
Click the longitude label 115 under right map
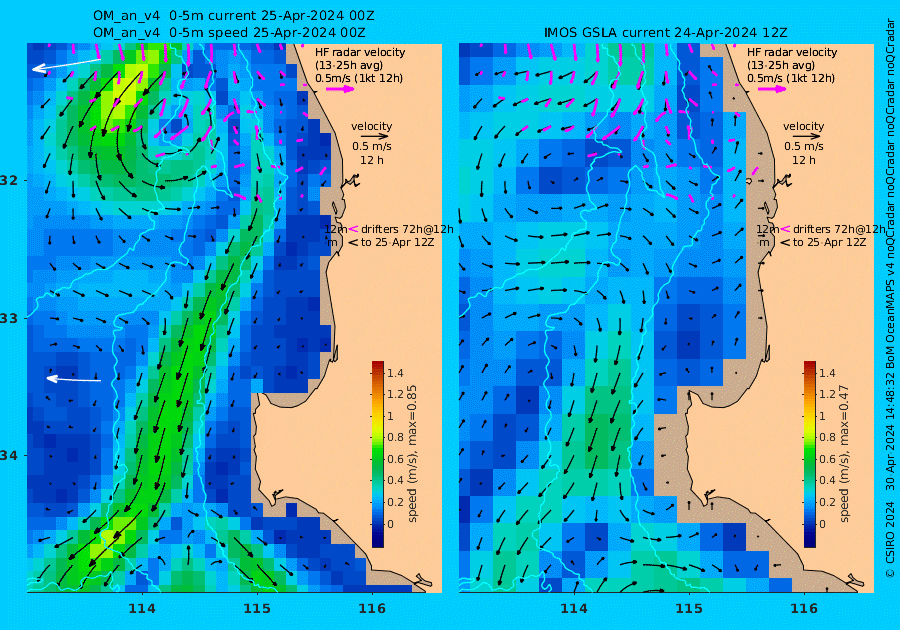[x=689, y=609]
